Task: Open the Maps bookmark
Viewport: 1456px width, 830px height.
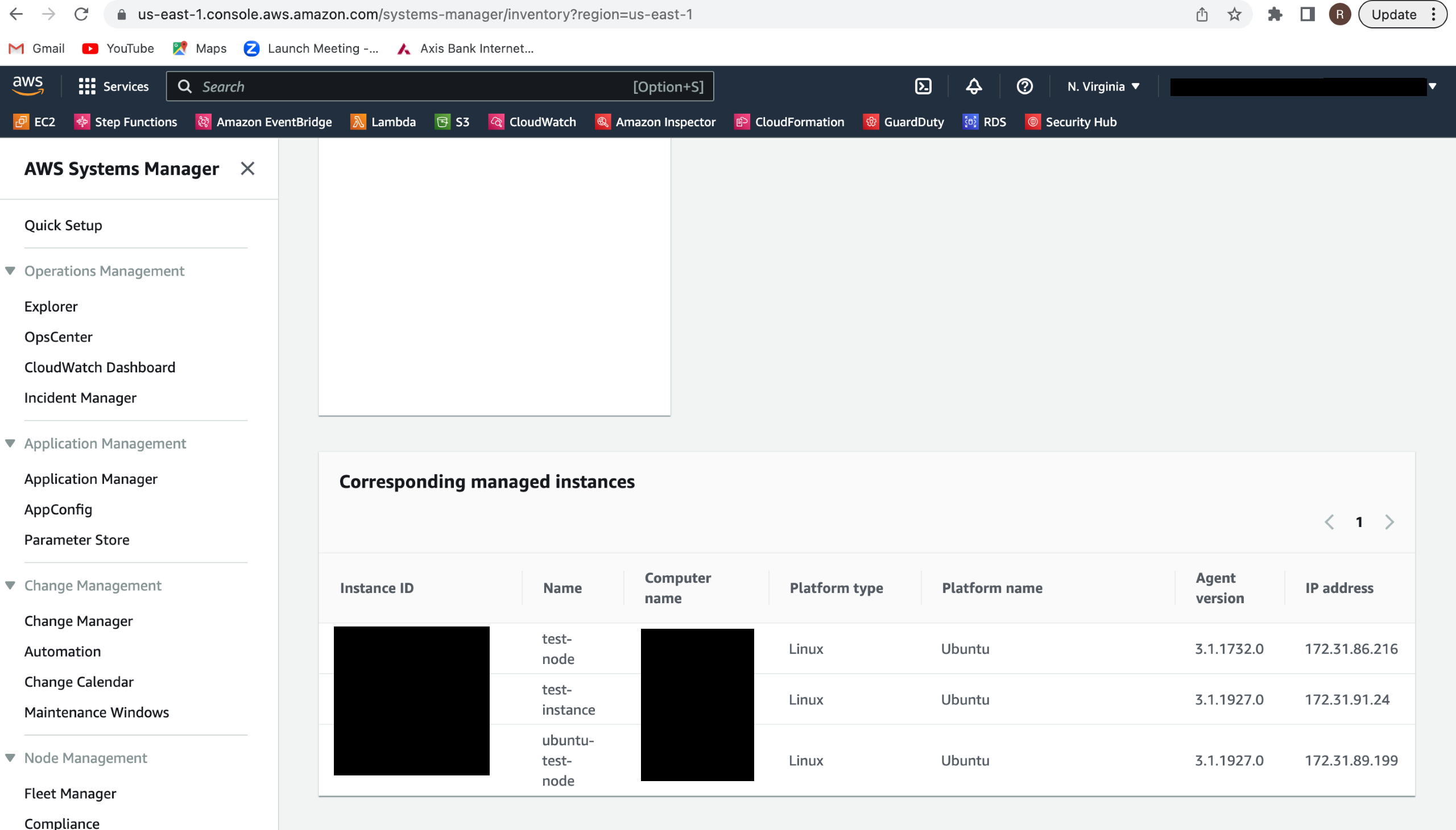Action: click(x=200, y=48)
